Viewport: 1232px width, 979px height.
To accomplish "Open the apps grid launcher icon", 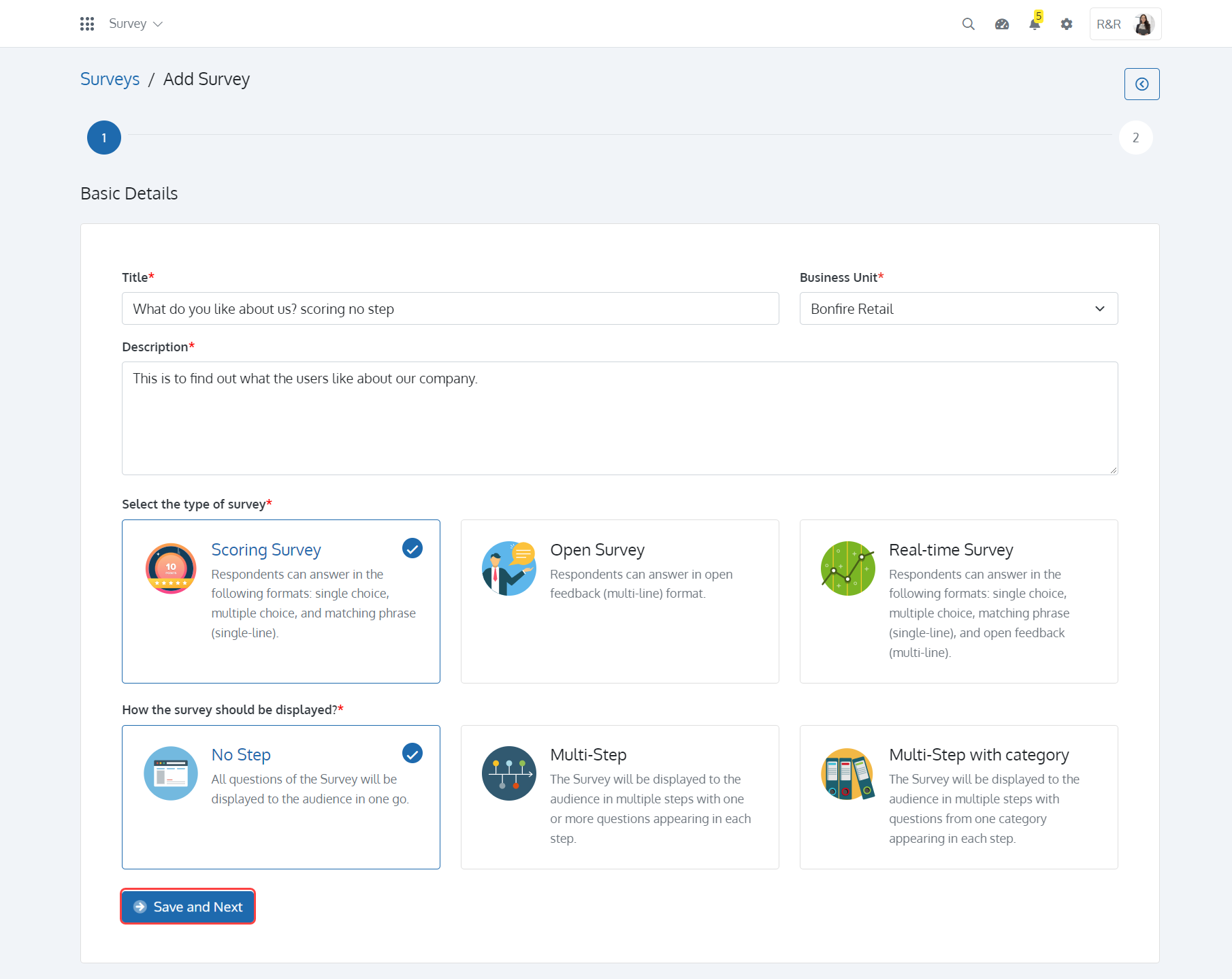I will click(x=86, y=24).
